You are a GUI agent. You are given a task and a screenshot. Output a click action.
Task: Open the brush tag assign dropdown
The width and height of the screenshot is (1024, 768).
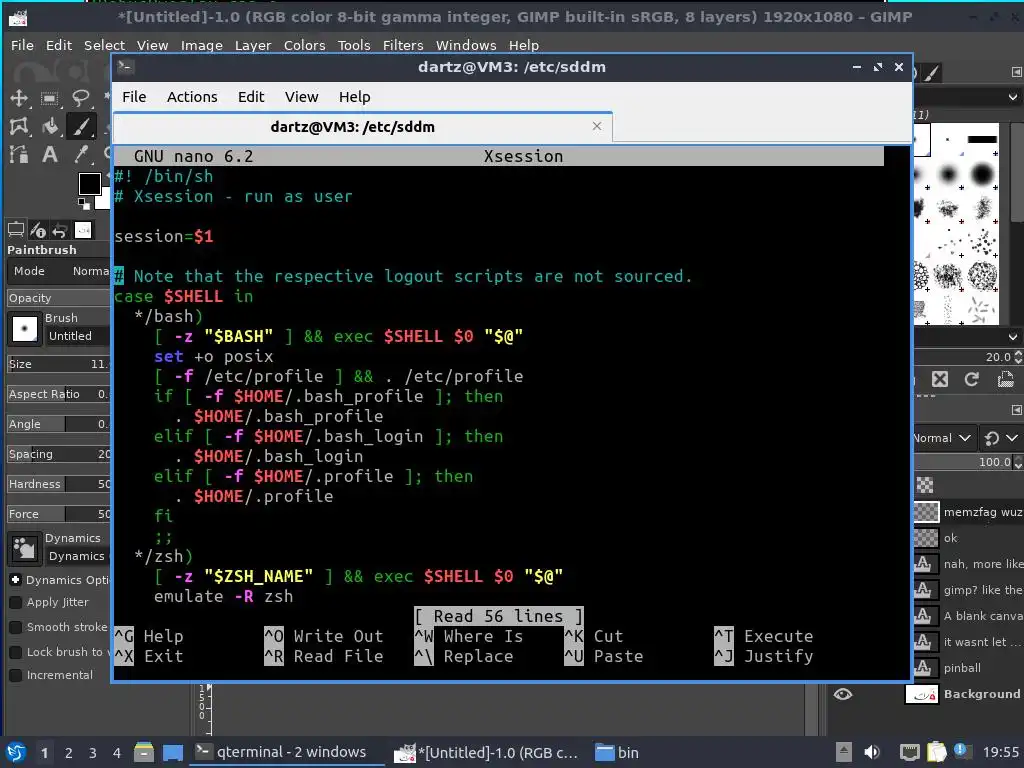(1012, 337)
